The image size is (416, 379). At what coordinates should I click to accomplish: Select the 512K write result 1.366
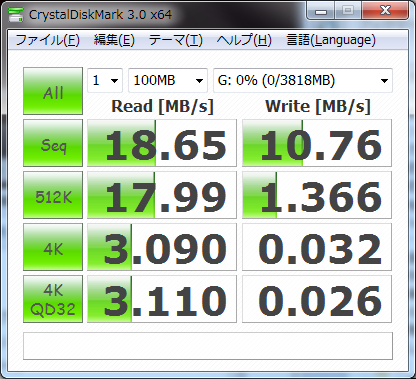317,195
